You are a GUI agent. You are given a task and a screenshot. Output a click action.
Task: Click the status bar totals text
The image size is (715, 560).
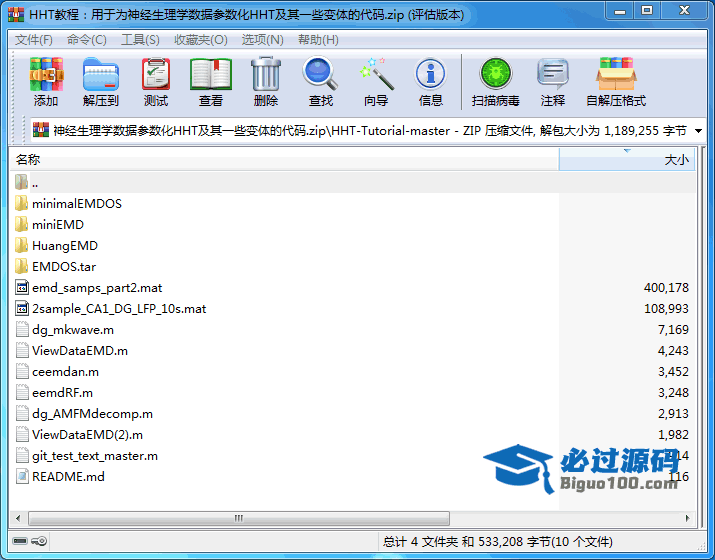click(497, 541)
